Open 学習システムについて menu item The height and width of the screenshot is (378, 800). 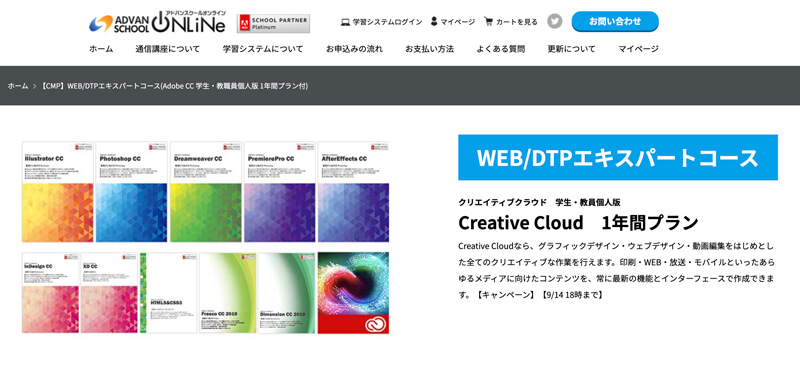263,49
